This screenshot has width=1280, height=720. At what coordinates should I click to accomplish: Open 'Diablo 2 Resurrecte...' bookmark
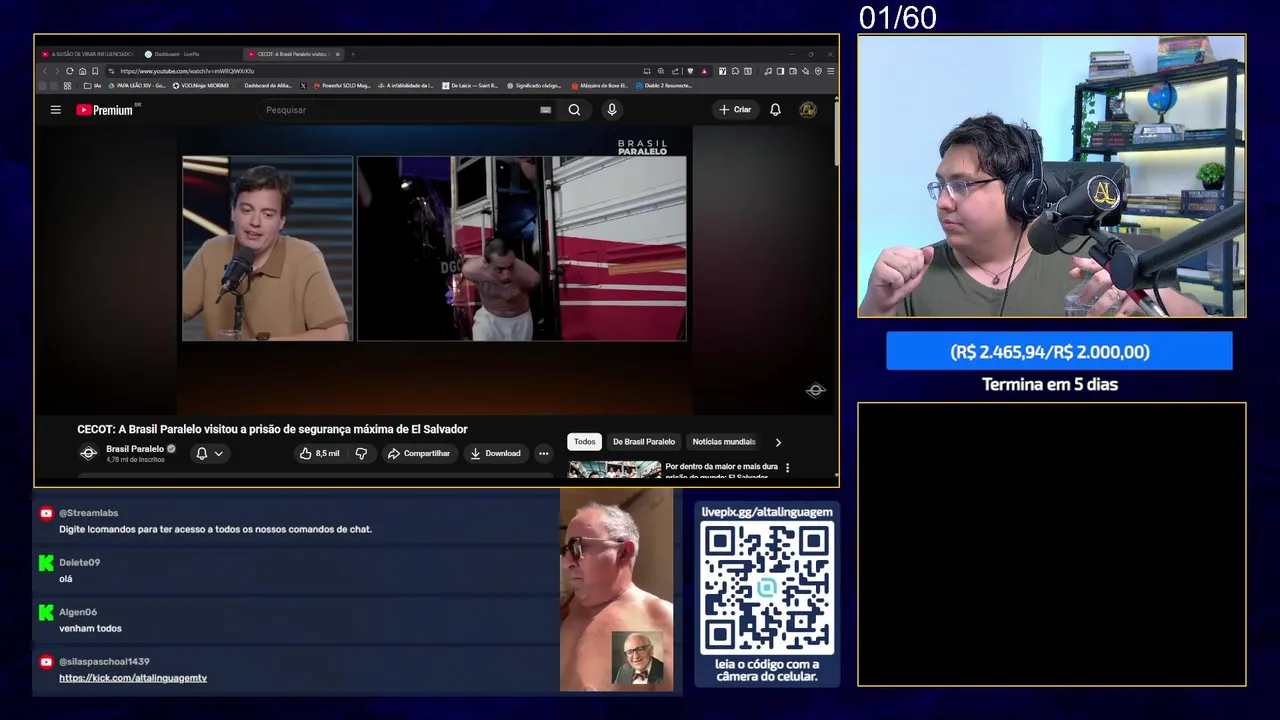pos(664,86)
